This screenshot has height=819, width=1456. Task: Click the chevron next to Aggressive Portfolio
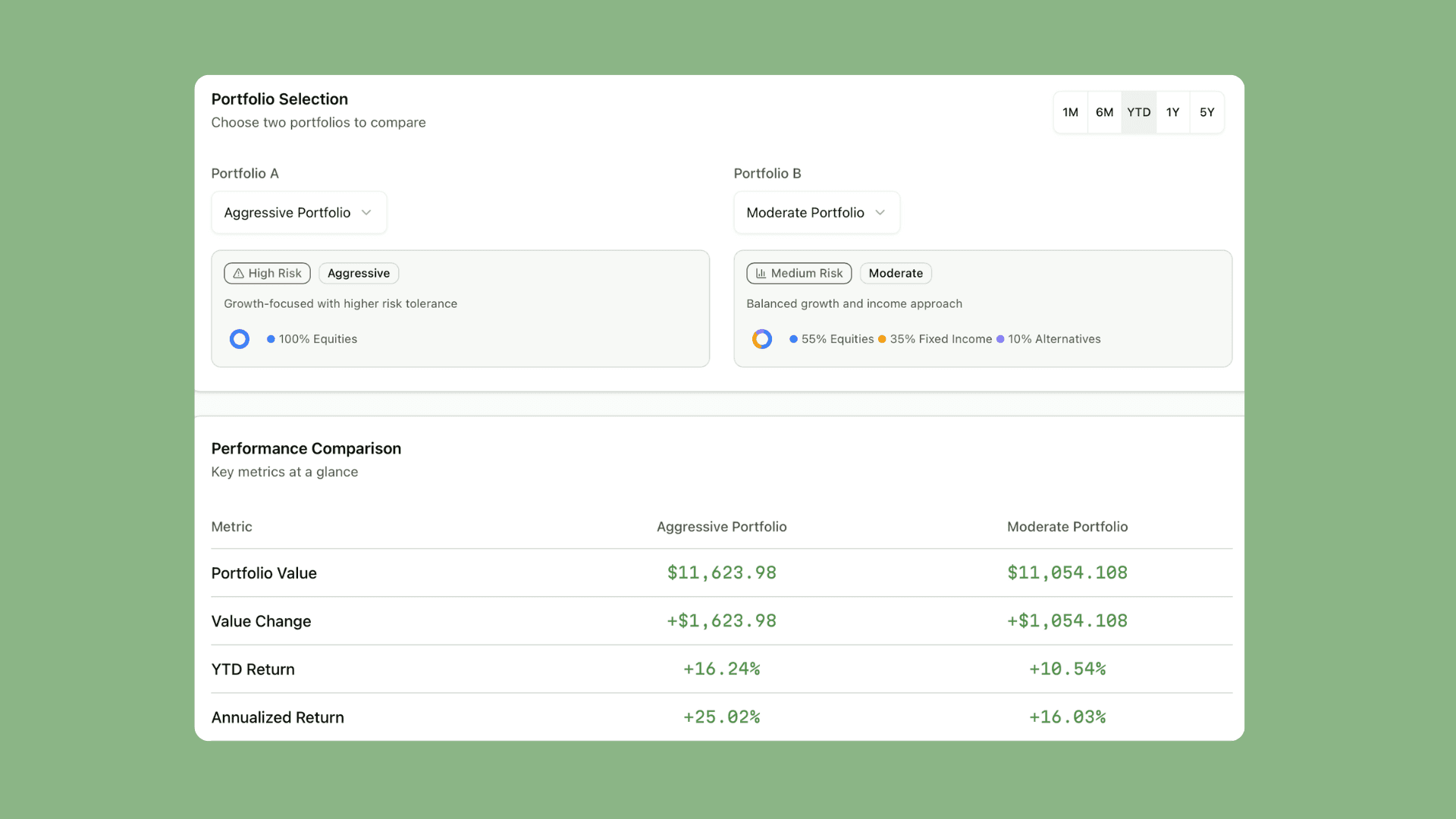366,213
